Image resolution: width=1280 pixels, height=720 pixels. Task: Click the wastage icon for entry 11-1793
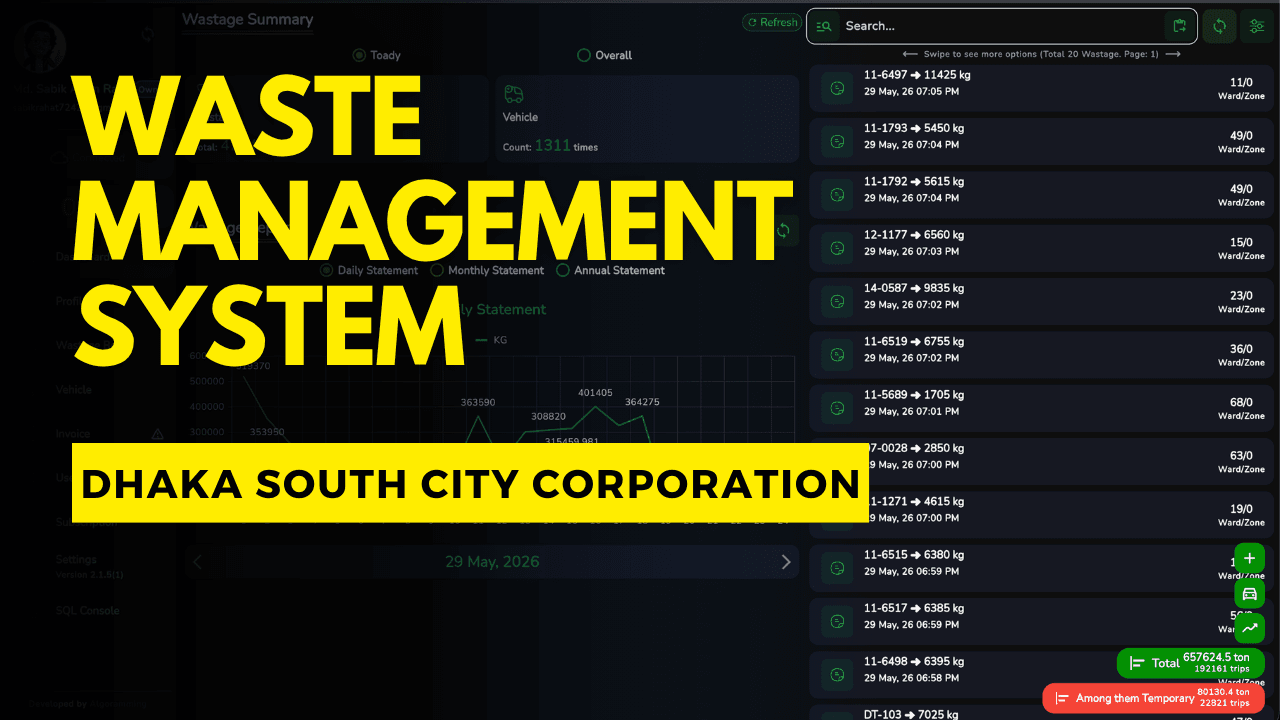[x=837, y=142]
